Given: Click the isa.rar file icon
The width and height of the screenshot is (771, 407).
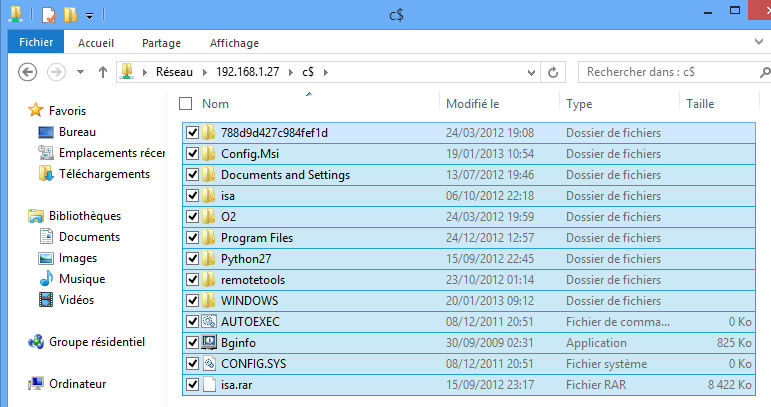Looking at the screenshot, I should pos(209,384).
